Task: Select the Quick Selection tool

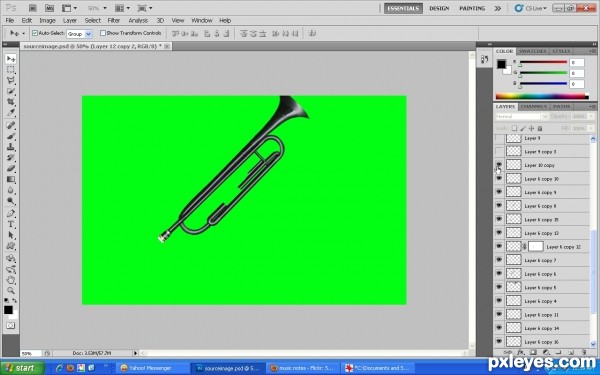Action: (x=11, y=91)
